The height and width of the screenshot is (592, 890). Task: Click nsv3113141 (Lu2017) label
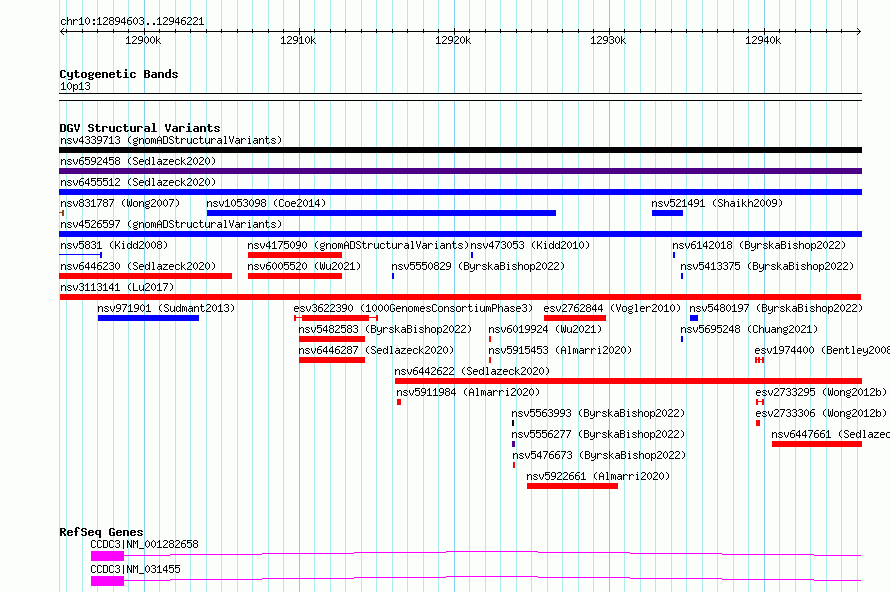coord(117,287)
